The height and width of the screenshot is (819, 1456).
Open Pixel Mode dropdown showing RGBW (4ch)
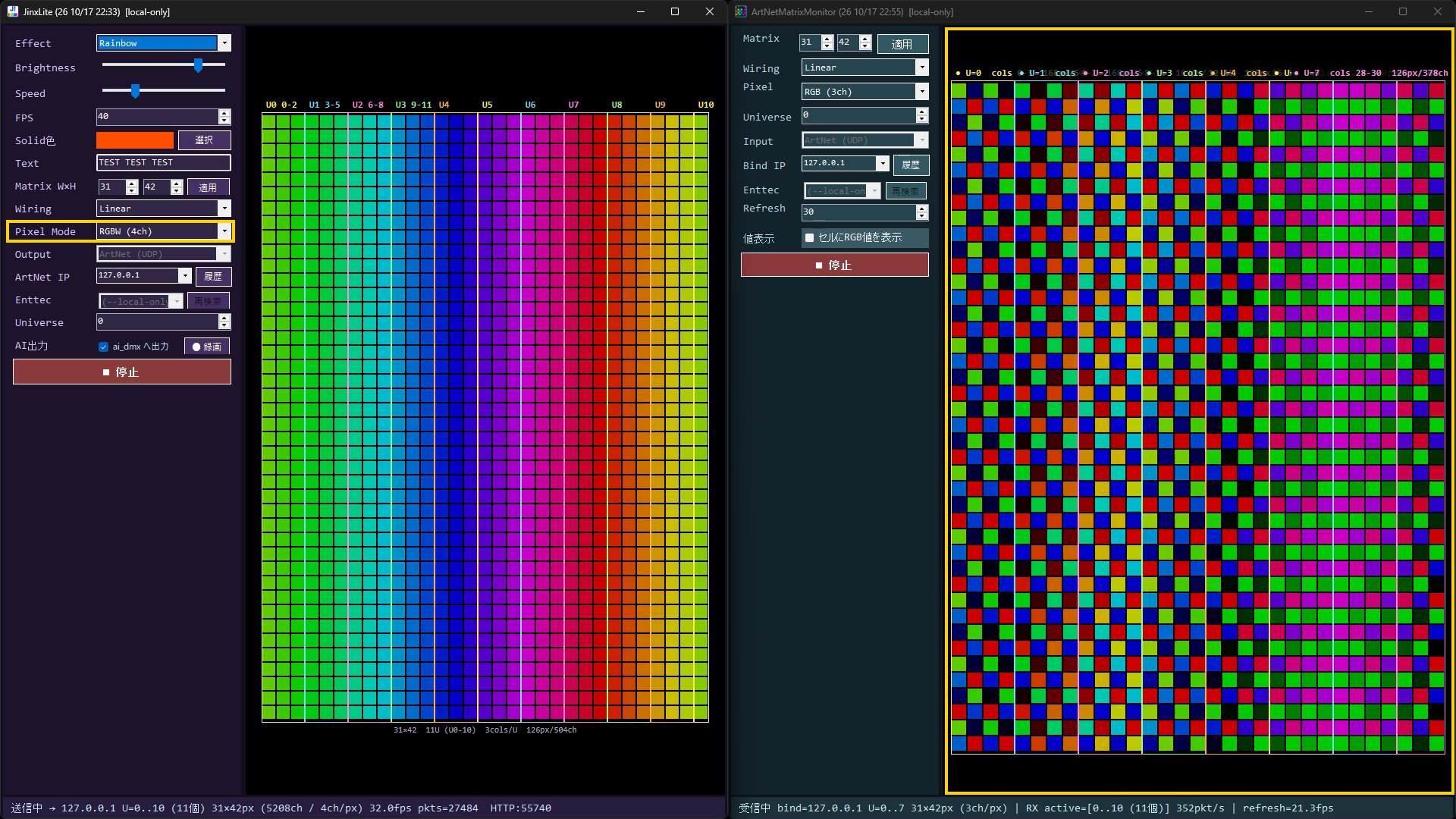click(x=163, y=231)
